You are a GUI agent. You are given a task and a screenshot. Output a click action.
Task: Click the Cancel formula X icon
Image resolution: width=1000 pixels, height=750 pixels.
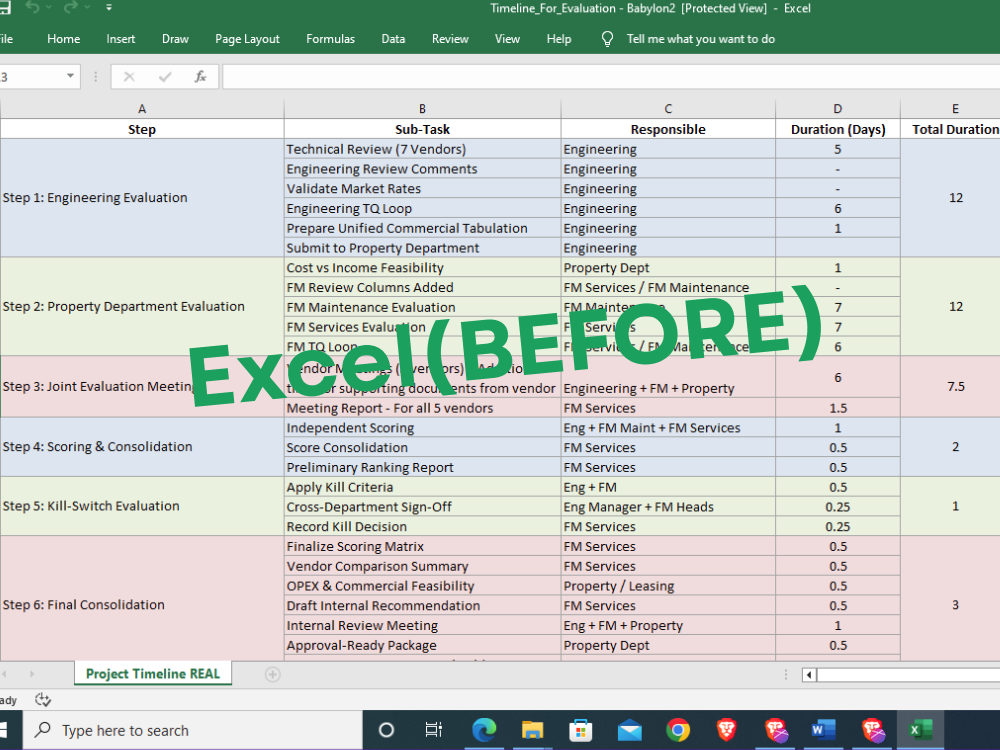point(129,77)
